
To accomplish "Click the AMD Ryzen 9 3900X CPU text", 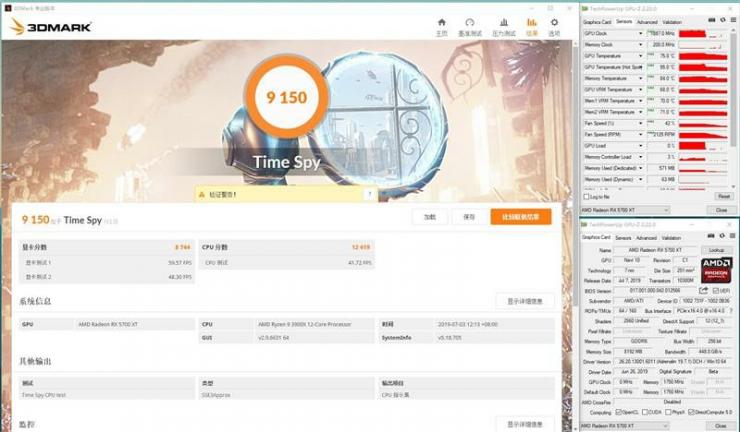I will (304, 324).
